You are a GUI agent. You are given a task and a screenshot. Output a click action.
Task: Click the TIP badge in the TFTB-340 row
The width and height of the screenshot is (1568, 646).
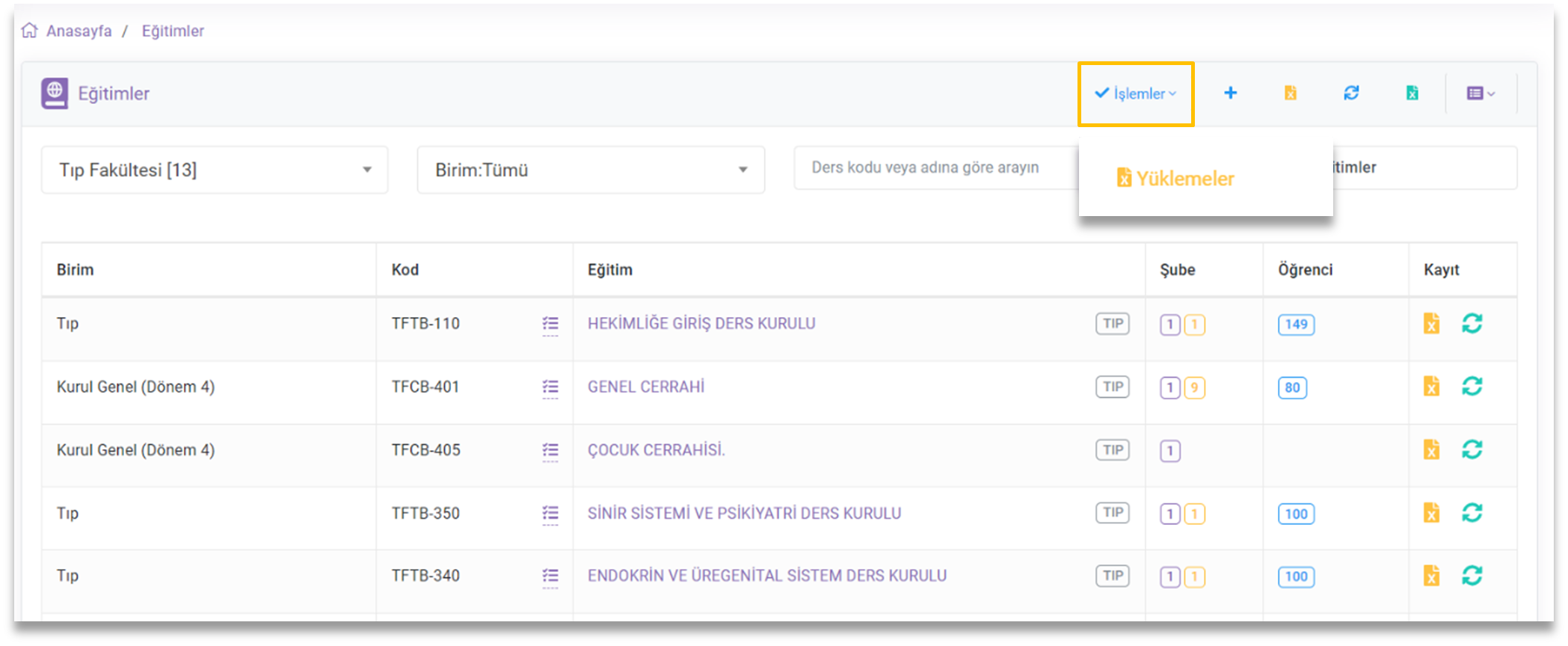[x=1113, y=576]
